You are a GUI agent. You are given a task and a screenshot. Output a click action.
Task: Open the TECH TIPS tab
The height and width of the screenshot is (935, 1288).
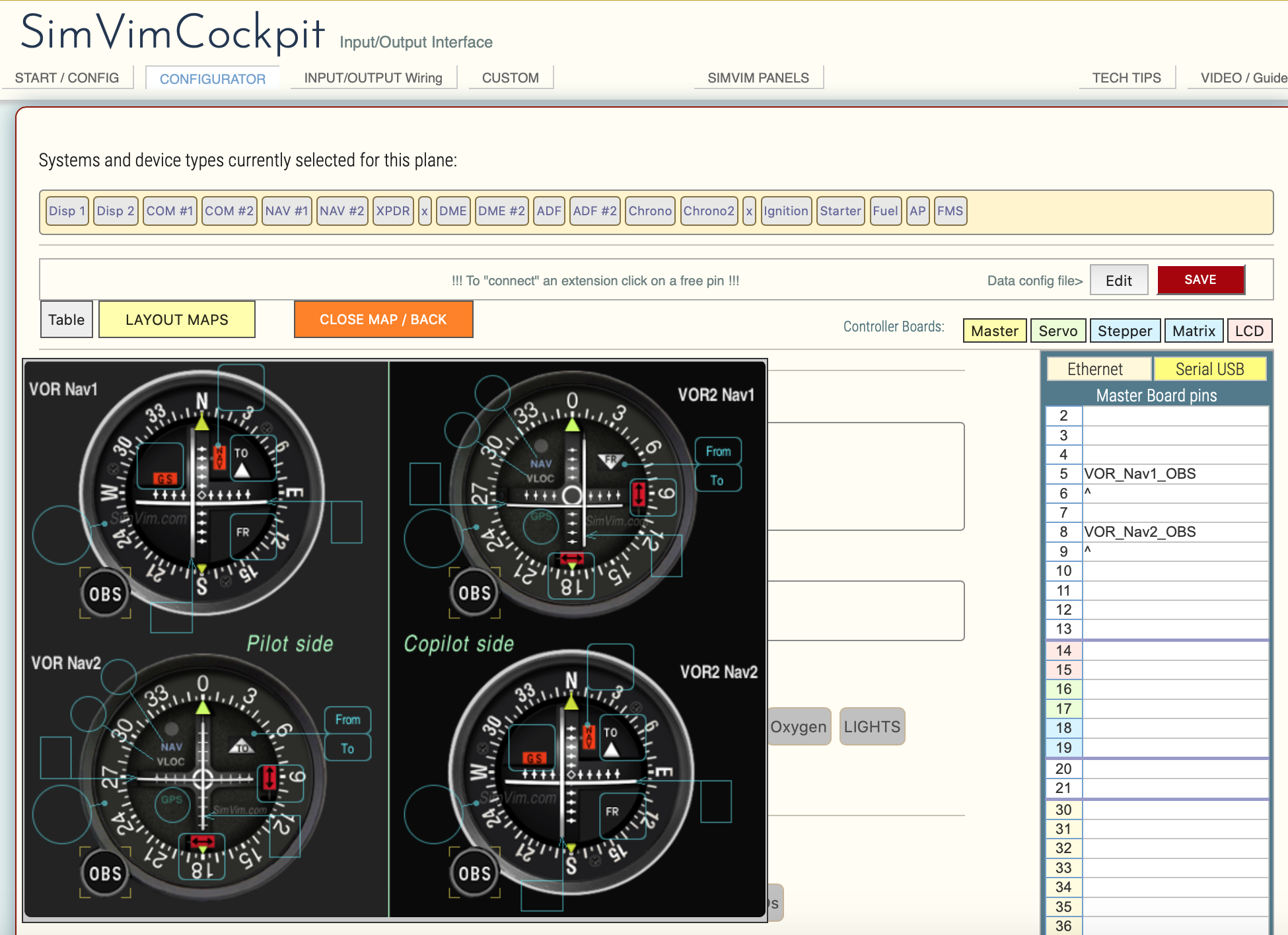point(1127,78)
